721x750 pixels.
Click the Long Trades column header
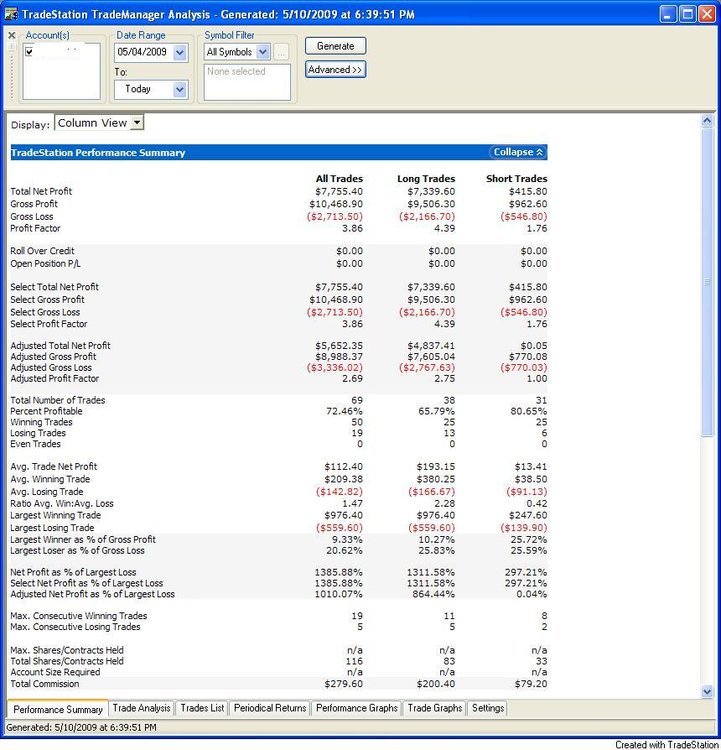click(426, 178)
